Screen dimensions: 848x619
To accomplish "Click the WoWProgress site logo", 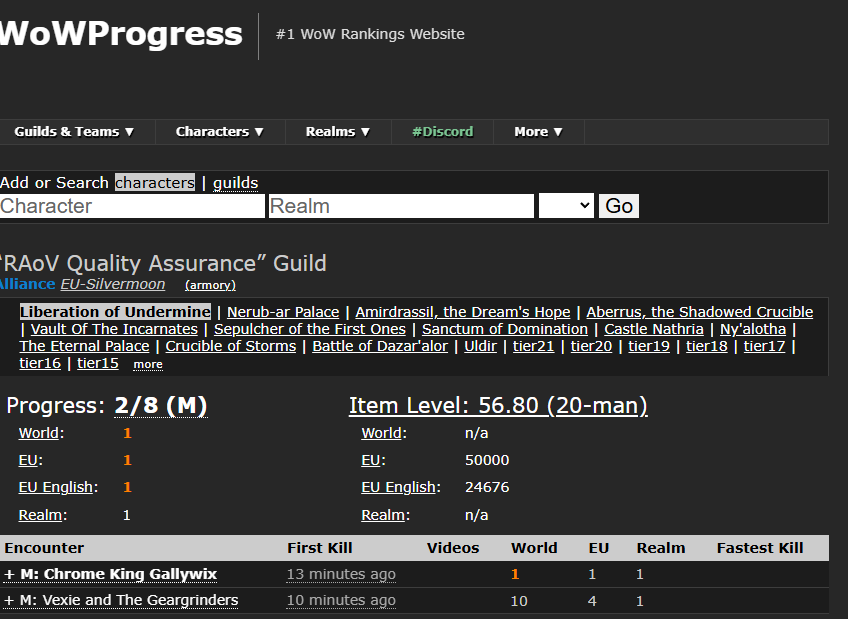I will tap(121, 34).
